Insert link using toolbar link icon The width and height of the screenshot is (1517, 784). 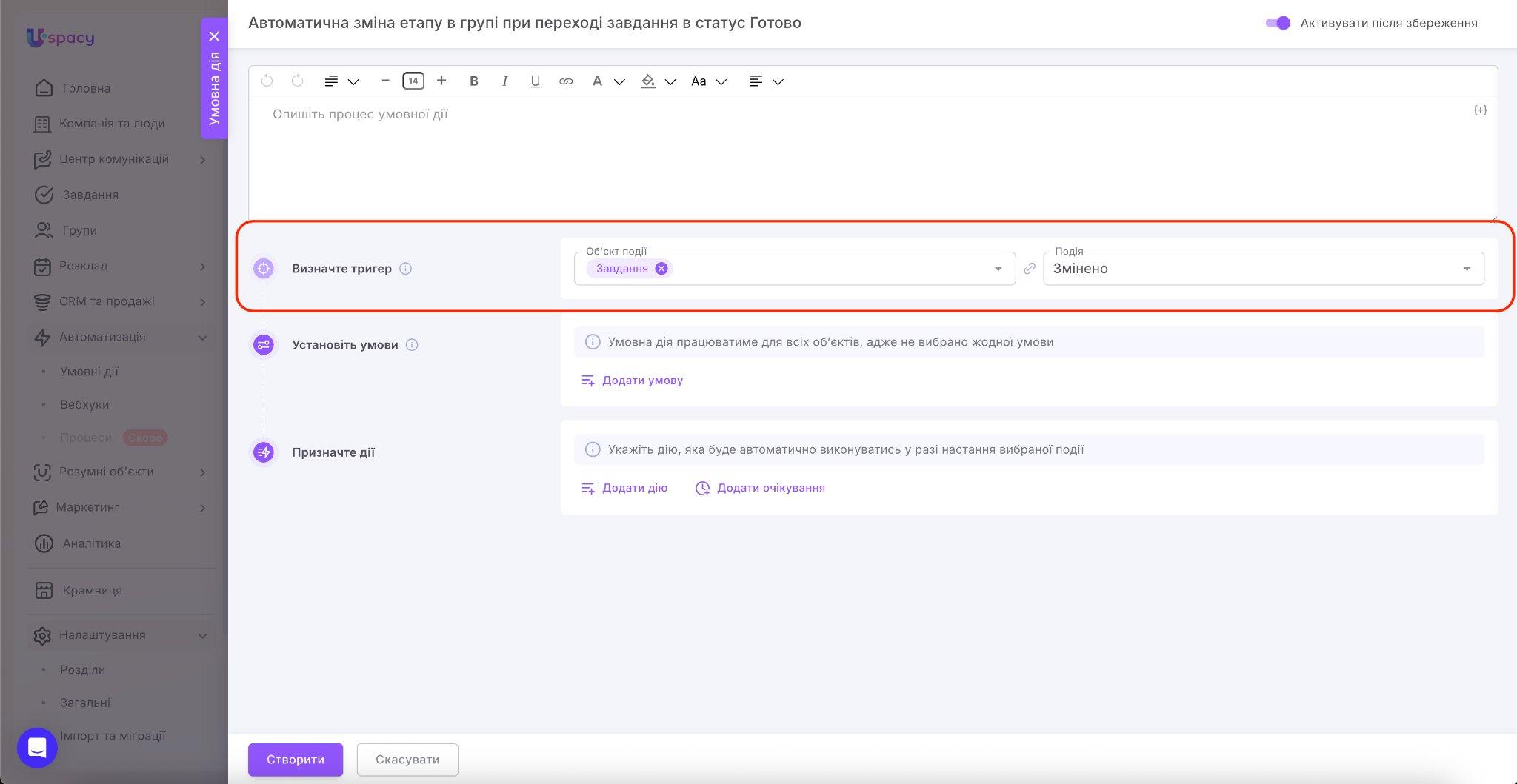tap(566, 81)
